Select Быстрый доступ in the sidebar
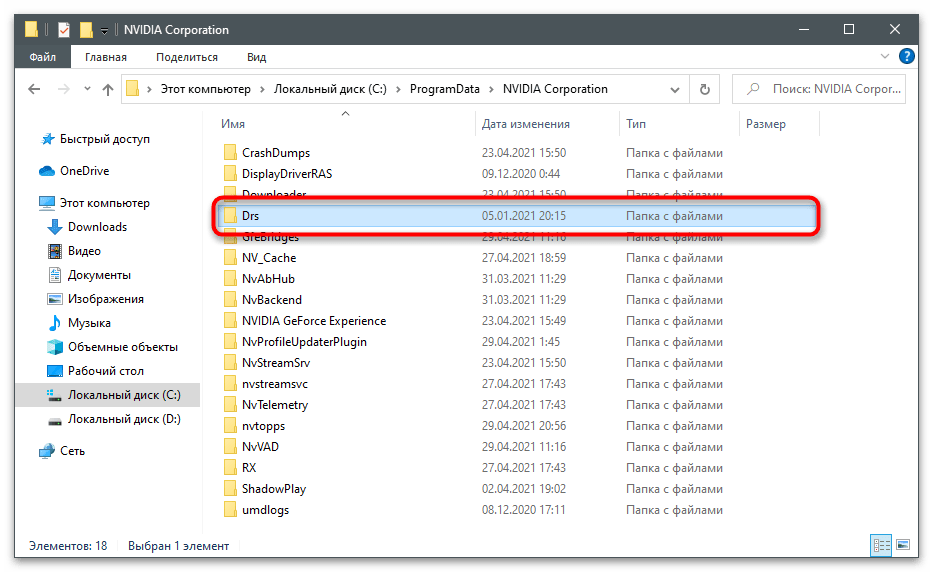Viewport: 933px width, 572px height. 105,139
